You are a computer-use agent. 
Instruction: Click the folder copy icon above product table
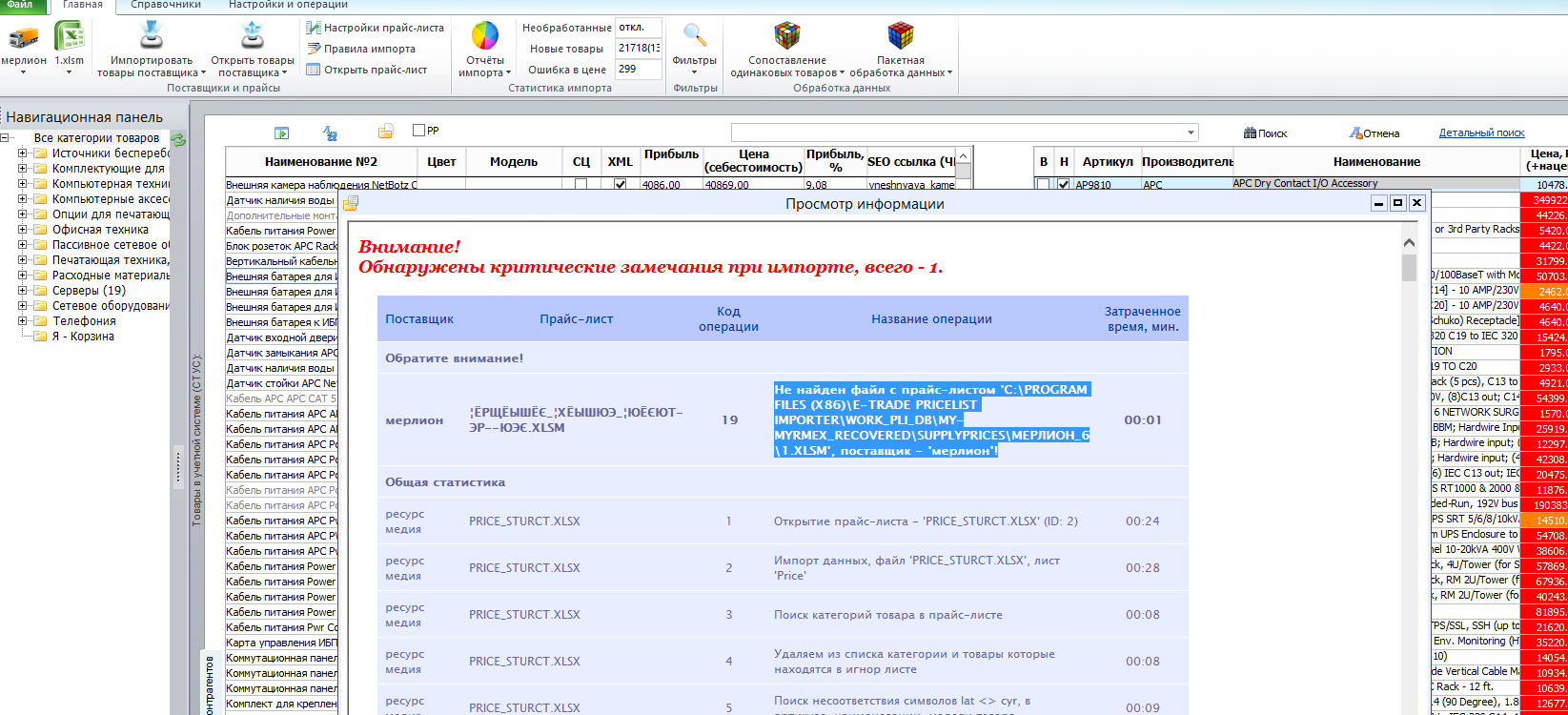point(385,132)
